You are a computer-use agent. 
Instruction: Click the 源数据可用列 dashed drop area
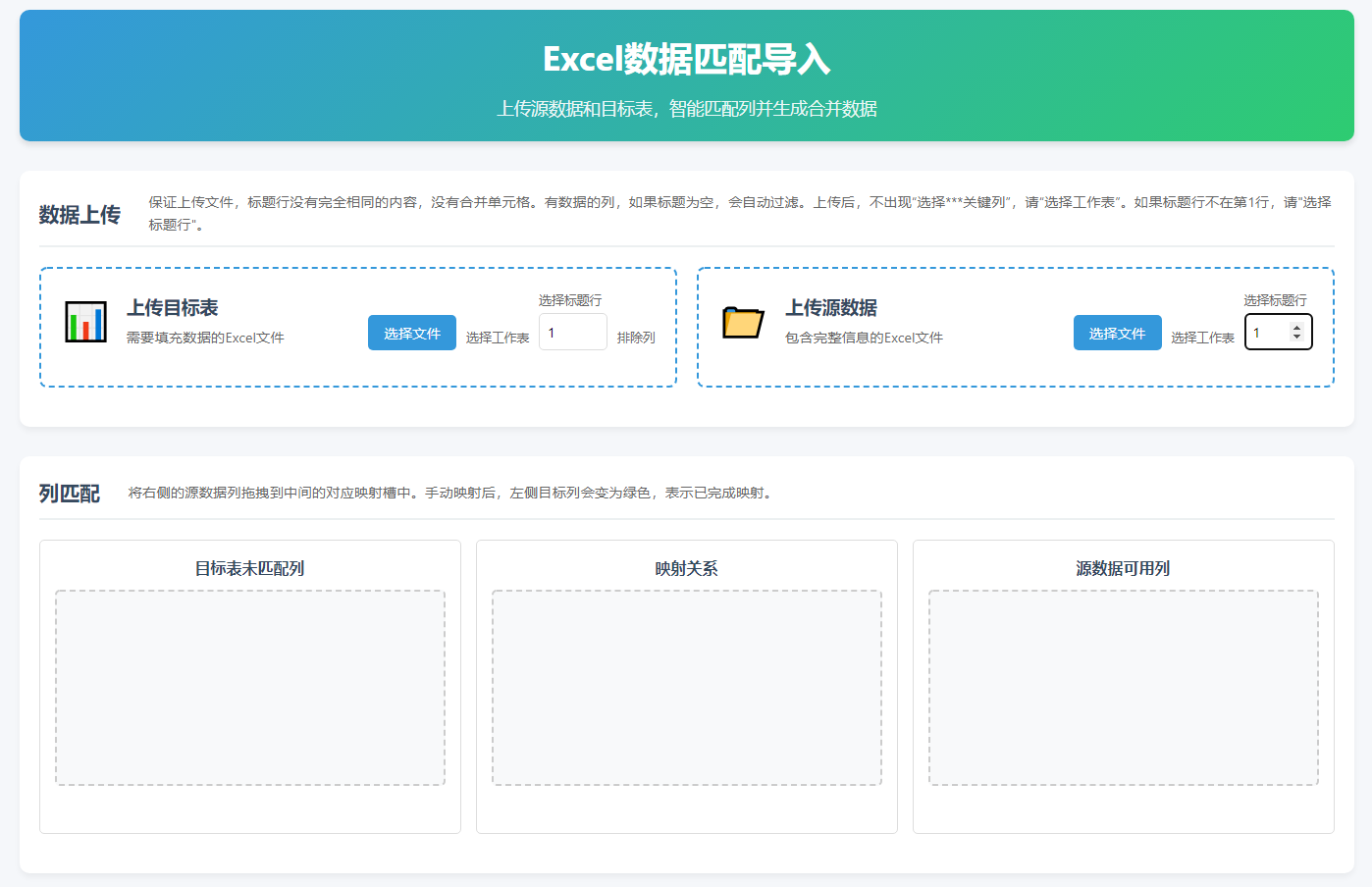pos(1123,687)
